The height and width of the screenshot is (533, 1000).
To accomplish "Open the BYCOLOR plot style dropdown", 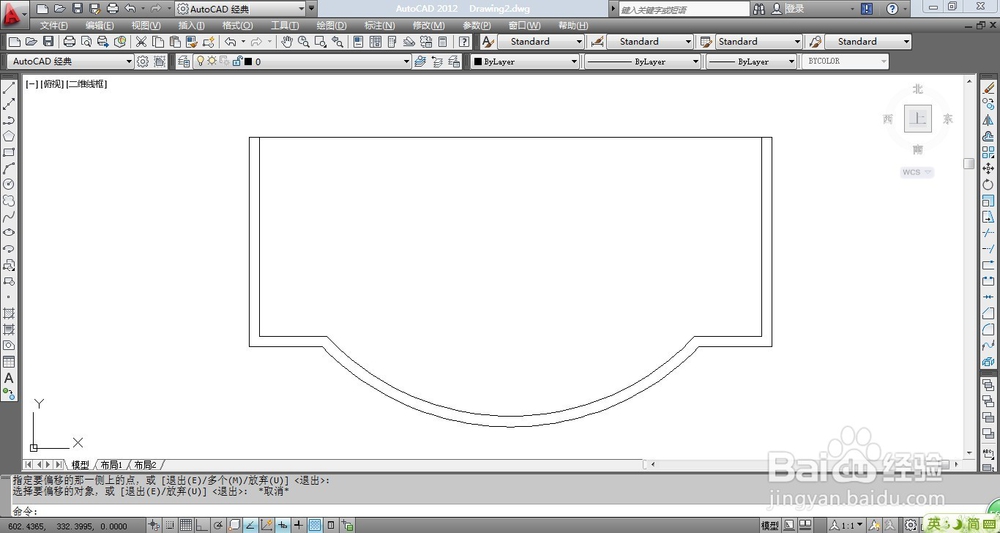I will pyautogui.click(x=844, y=61).
